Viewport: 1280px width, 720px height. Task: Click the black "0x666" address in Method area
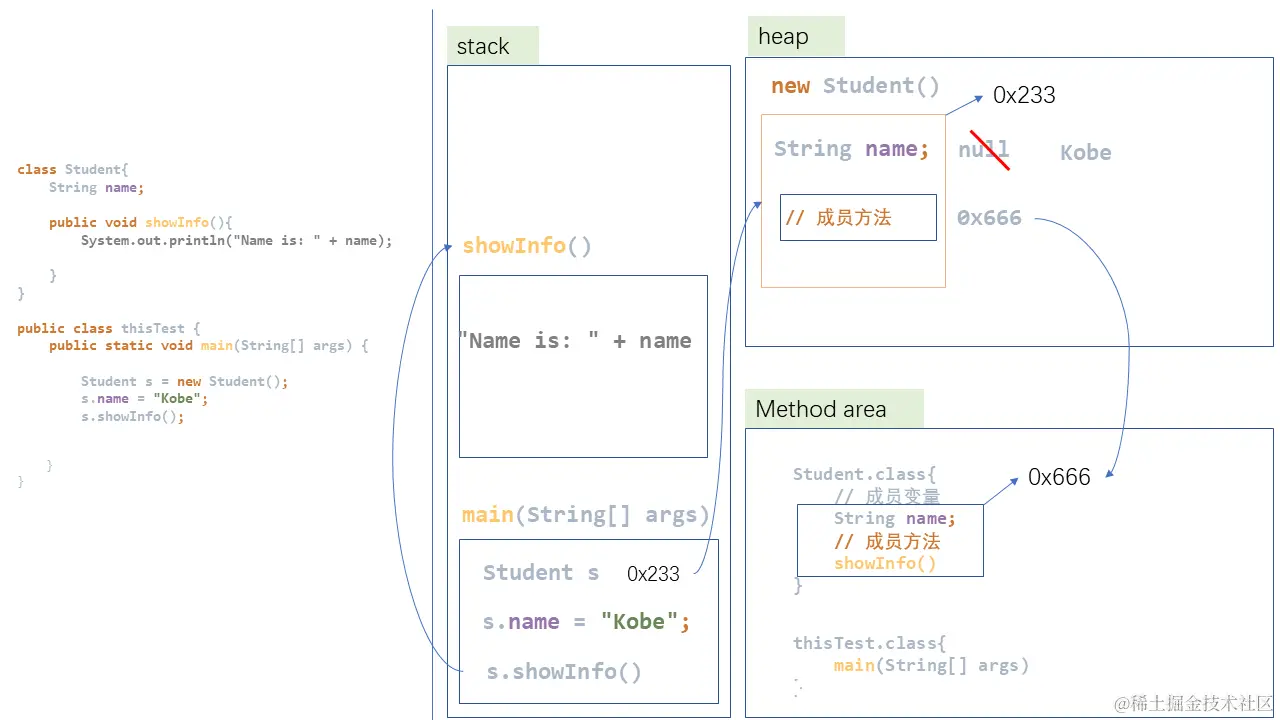click(1059, 477)
